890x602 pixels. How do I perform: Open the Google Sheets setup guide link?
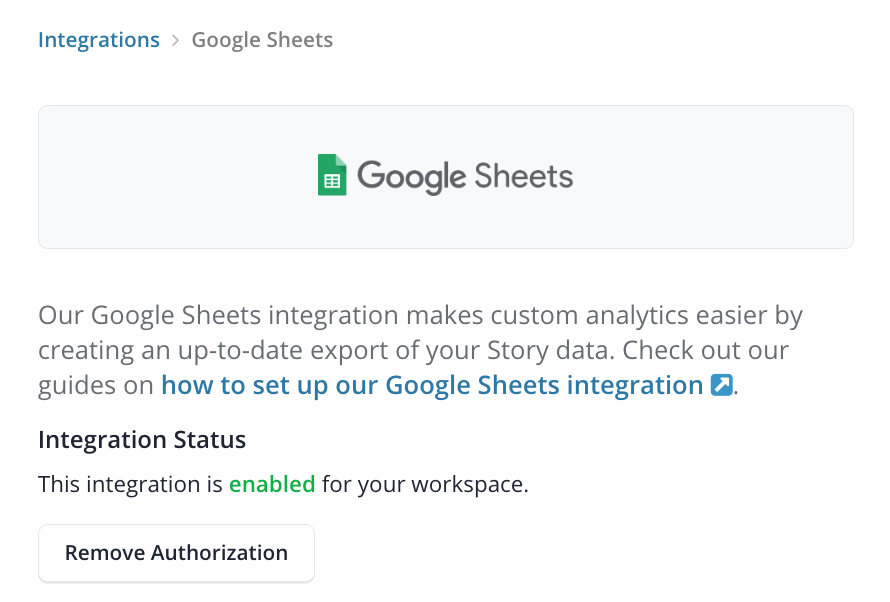tap(432, 385)
